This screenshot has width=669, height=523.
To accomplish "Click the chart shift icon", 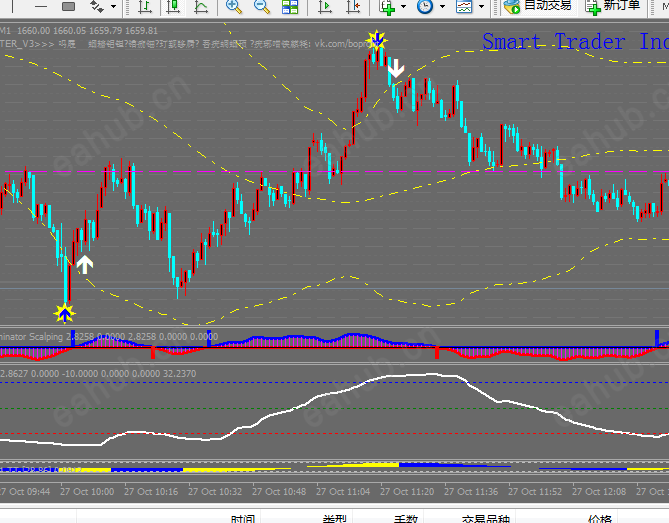I will point(354,6).
